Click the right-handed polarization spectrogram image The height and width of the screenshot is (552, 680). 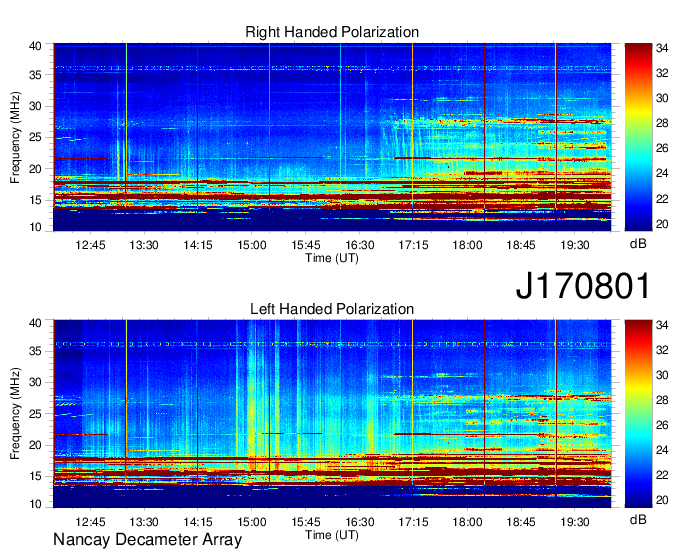(332, 137)
